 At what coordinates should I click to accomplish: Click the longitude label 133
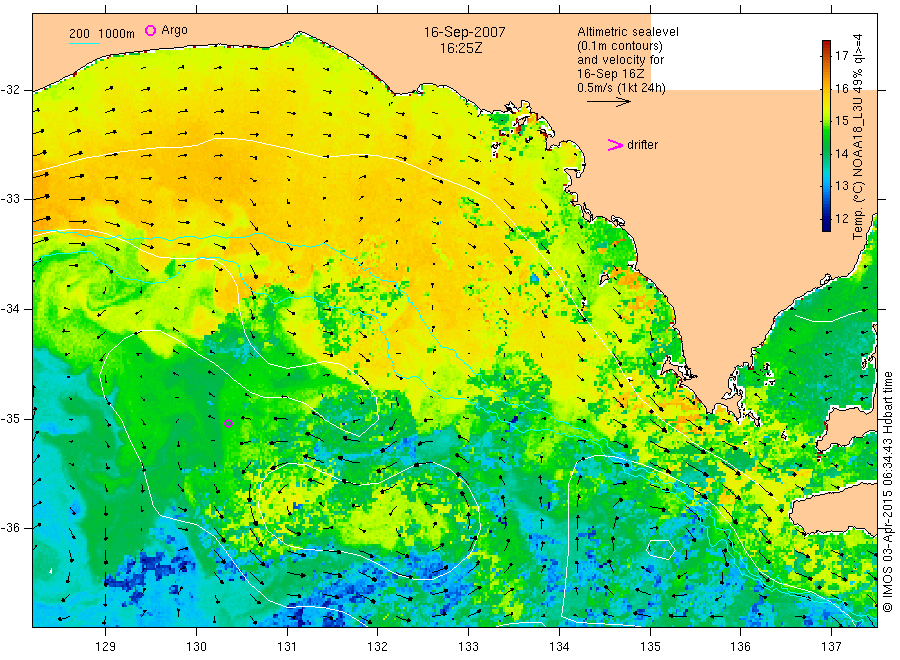[468, 647]
